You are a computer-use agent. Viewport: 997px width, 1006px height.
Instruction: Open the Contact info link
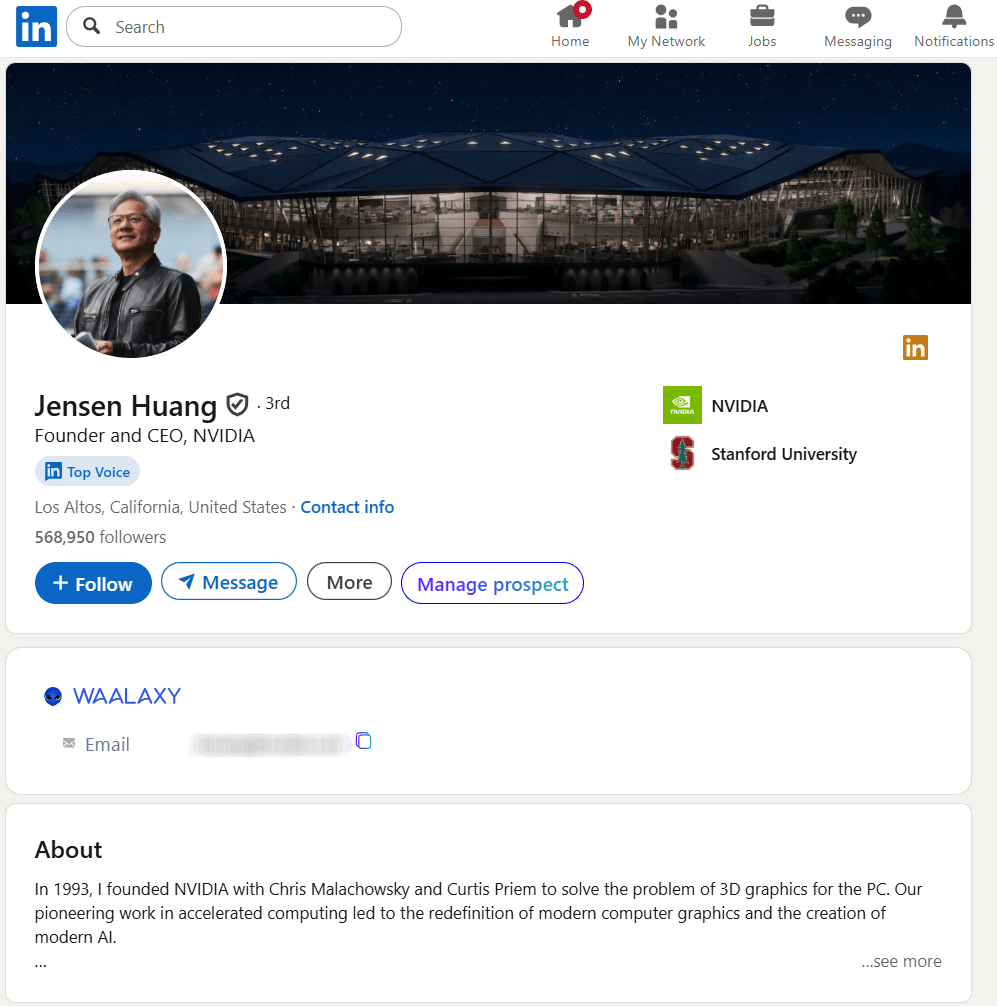[347, 507]
